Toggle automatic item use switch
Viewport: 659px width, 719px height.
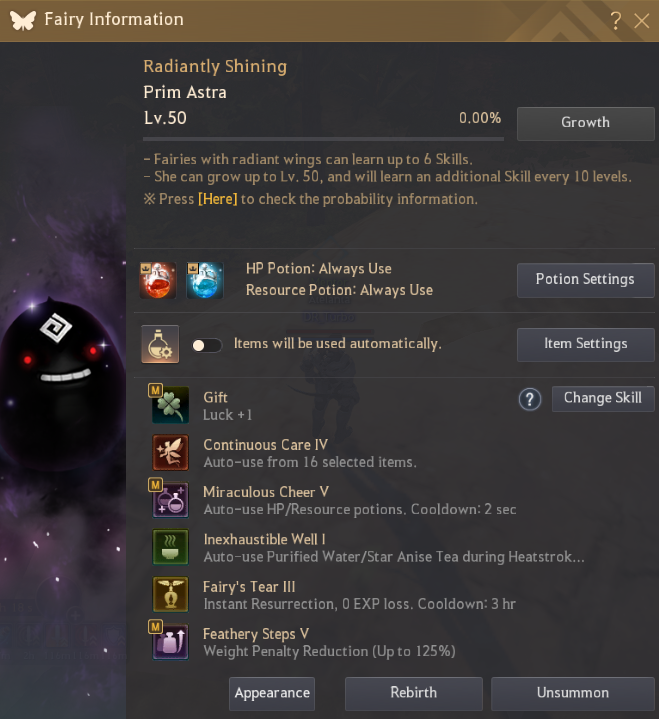207,345
